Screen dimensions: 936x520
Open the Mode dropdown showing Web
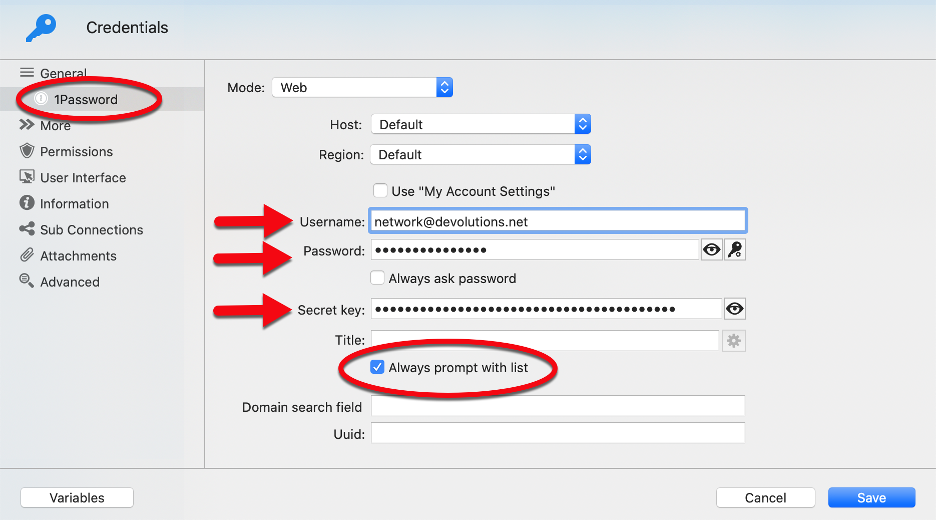362,88
